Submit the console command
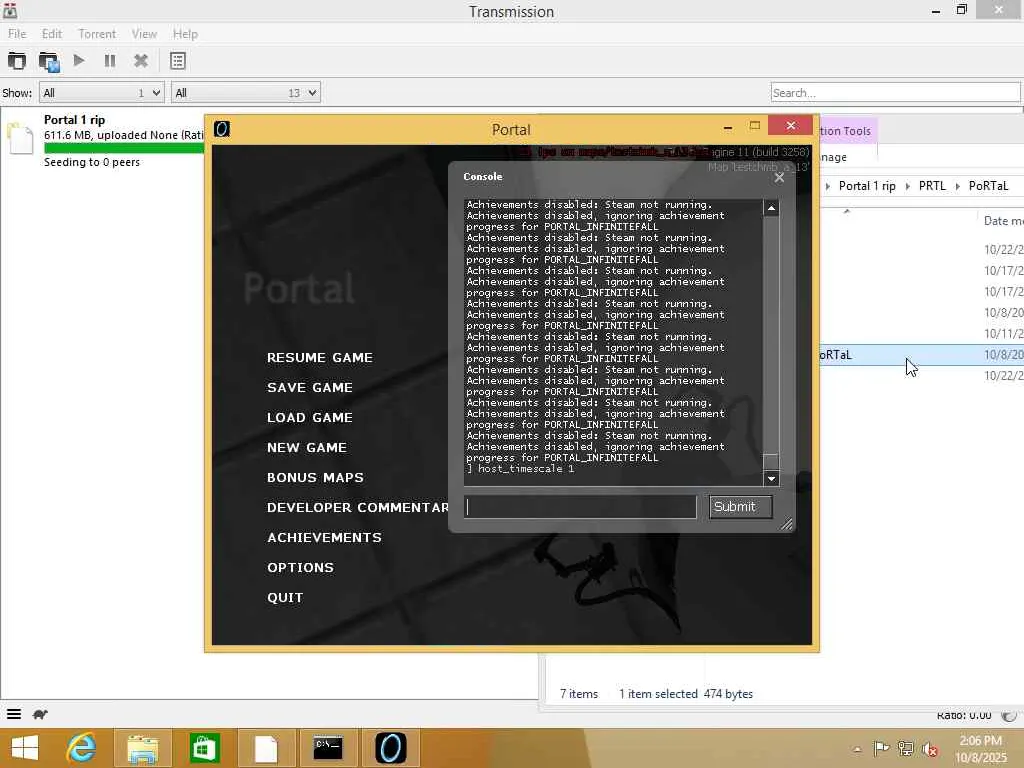This screenshot has height=768, width=1024. tap(741, 507)
